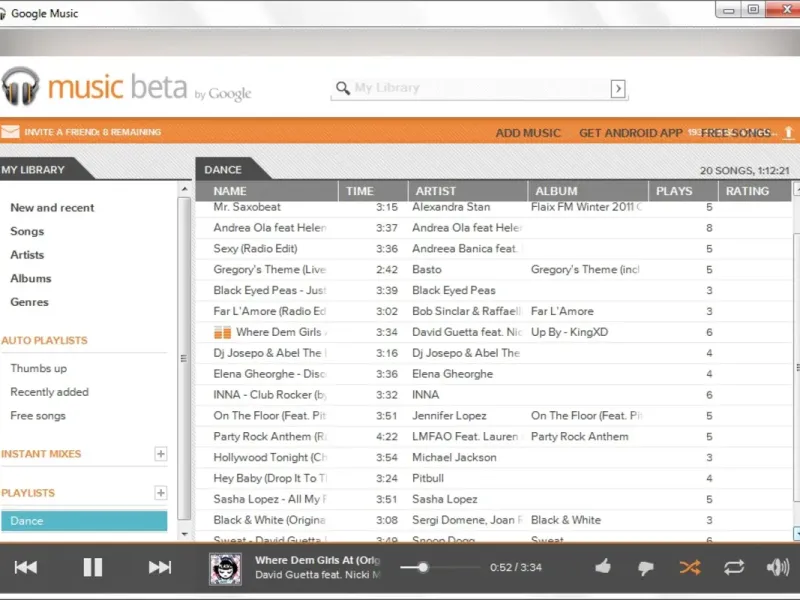Select song Where Dem Girls
800x600 pixels.
click(279, 332)
